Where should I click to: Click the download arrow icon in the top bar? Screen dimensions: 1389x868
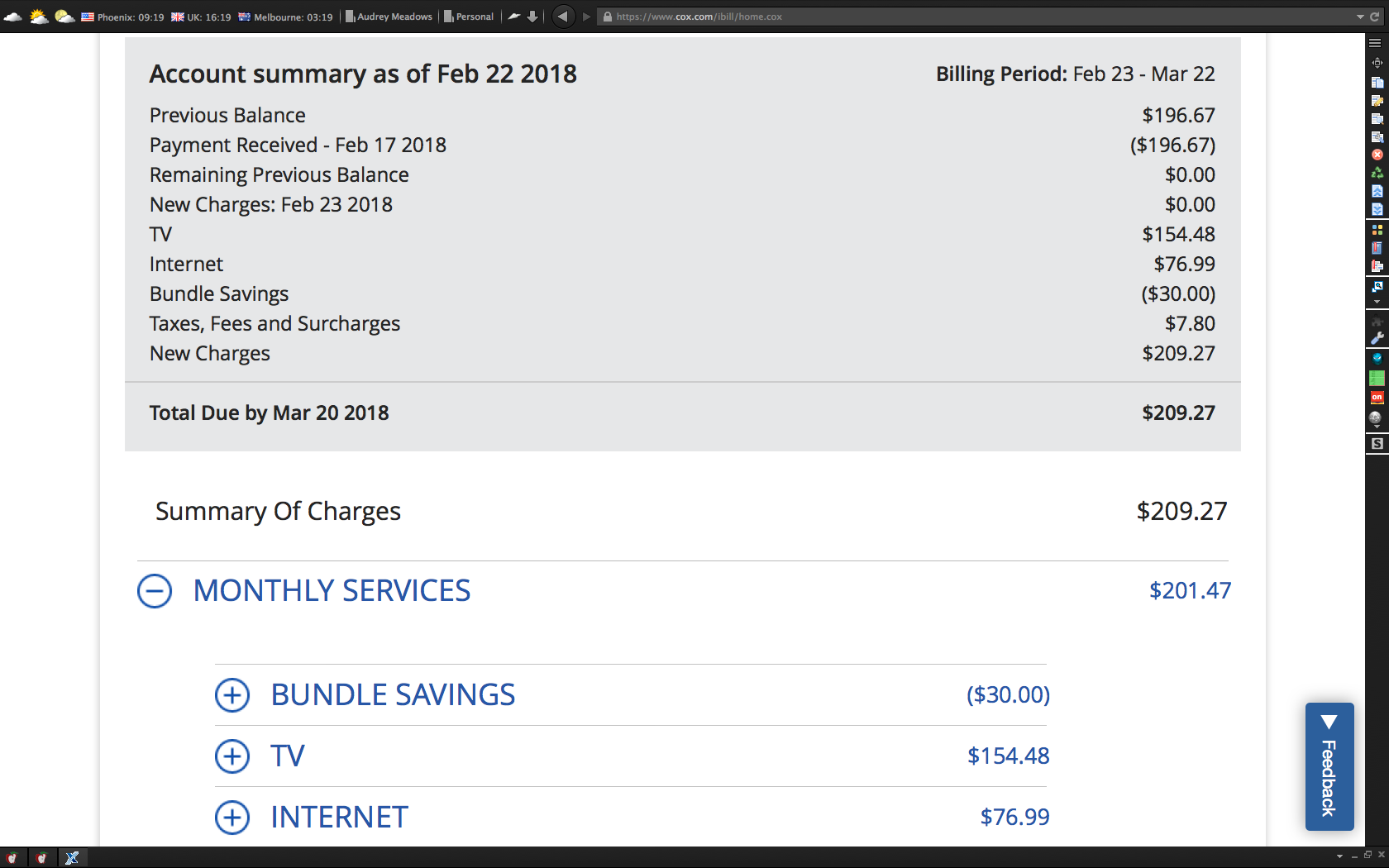click(532, 17)
